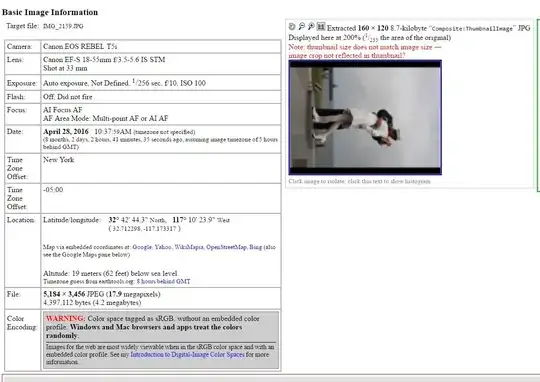This screenshot has height=382, width=540.
Task: Click the zoom in magnifier icon
Action: pos(311,27)
